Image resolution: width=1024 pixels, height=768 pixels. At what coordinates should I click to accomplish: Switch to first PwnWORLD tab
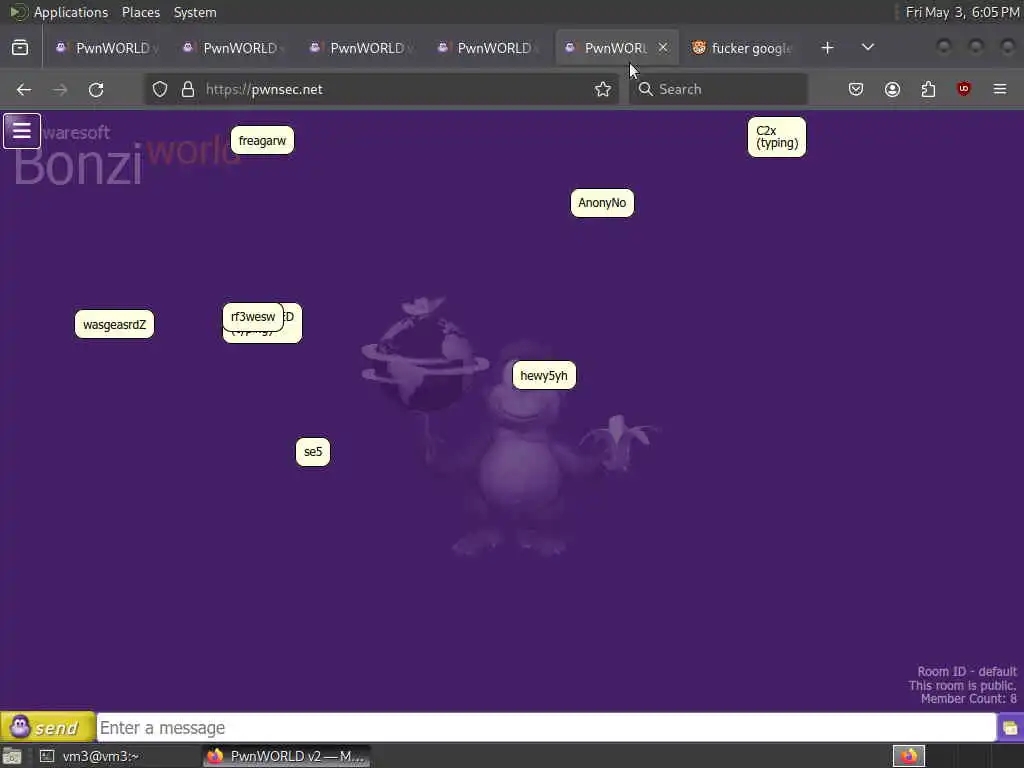click(106, 48)
